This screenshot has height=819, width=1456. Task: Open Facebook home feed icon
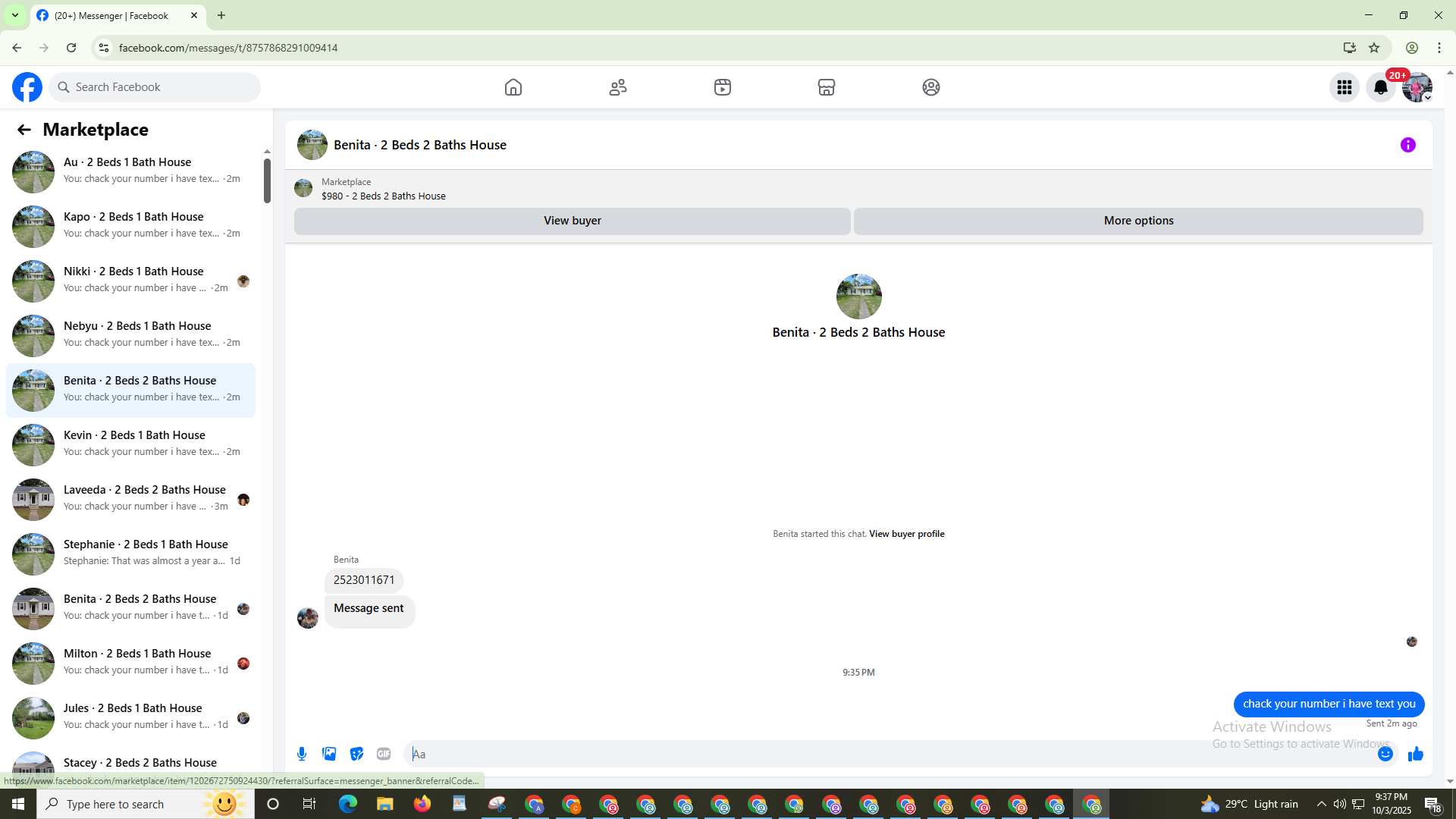tap(513, 87)
